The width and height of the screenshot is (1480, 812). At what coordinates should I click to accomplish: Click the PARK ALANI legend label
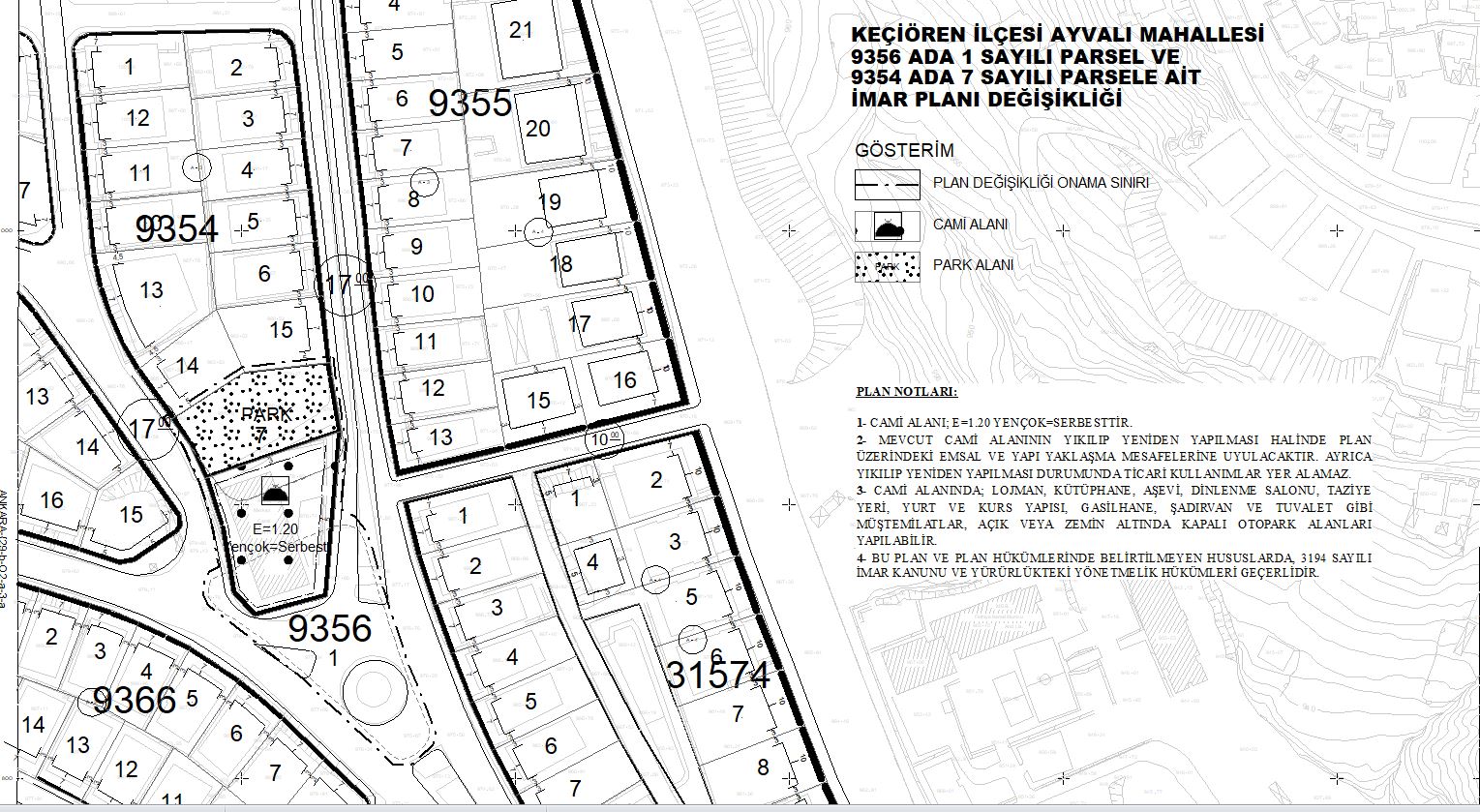tap(973, 264)
